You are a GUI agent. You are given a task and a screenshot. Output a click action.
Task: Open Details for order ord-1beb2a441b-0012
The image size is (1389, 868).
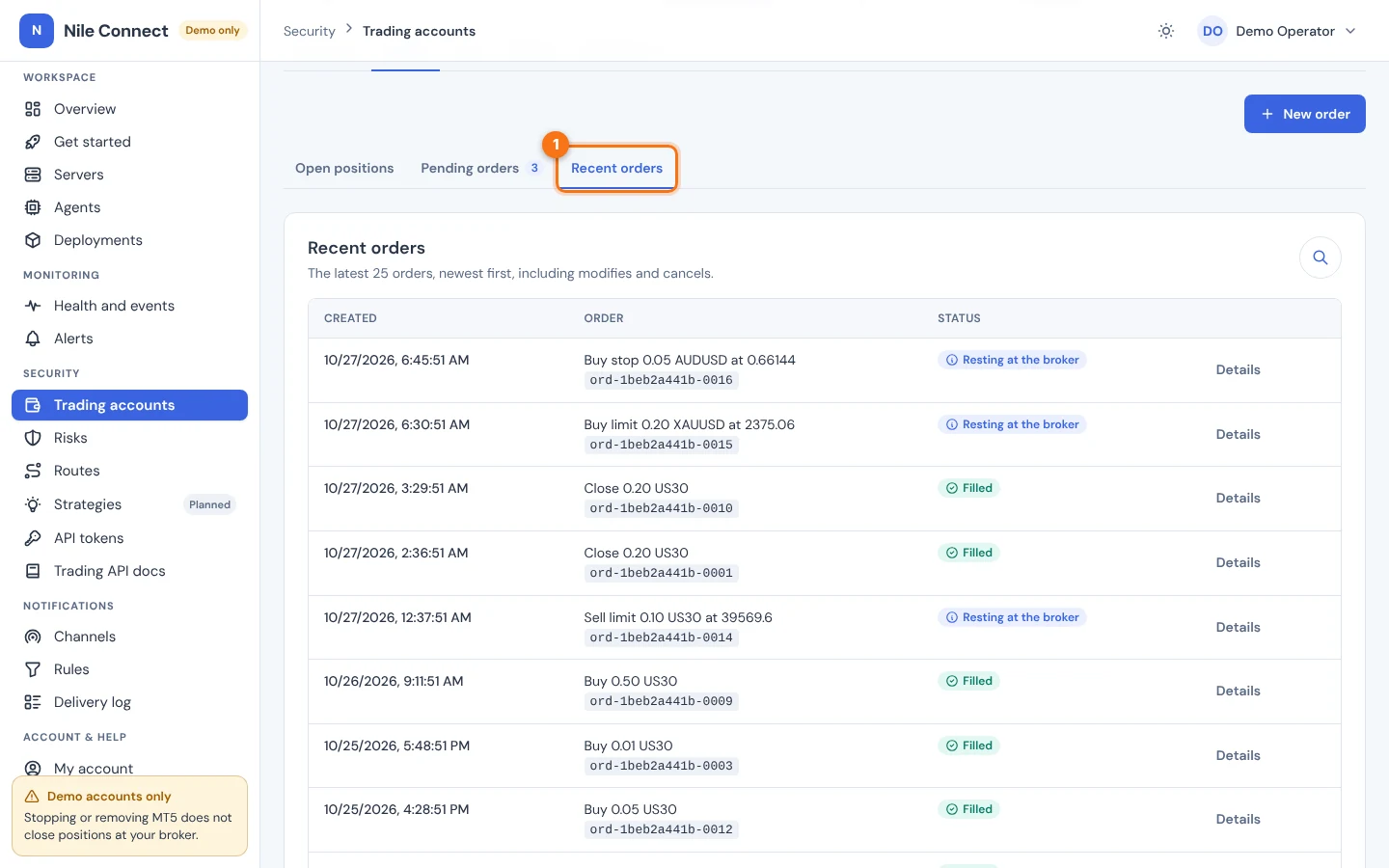1238,820
